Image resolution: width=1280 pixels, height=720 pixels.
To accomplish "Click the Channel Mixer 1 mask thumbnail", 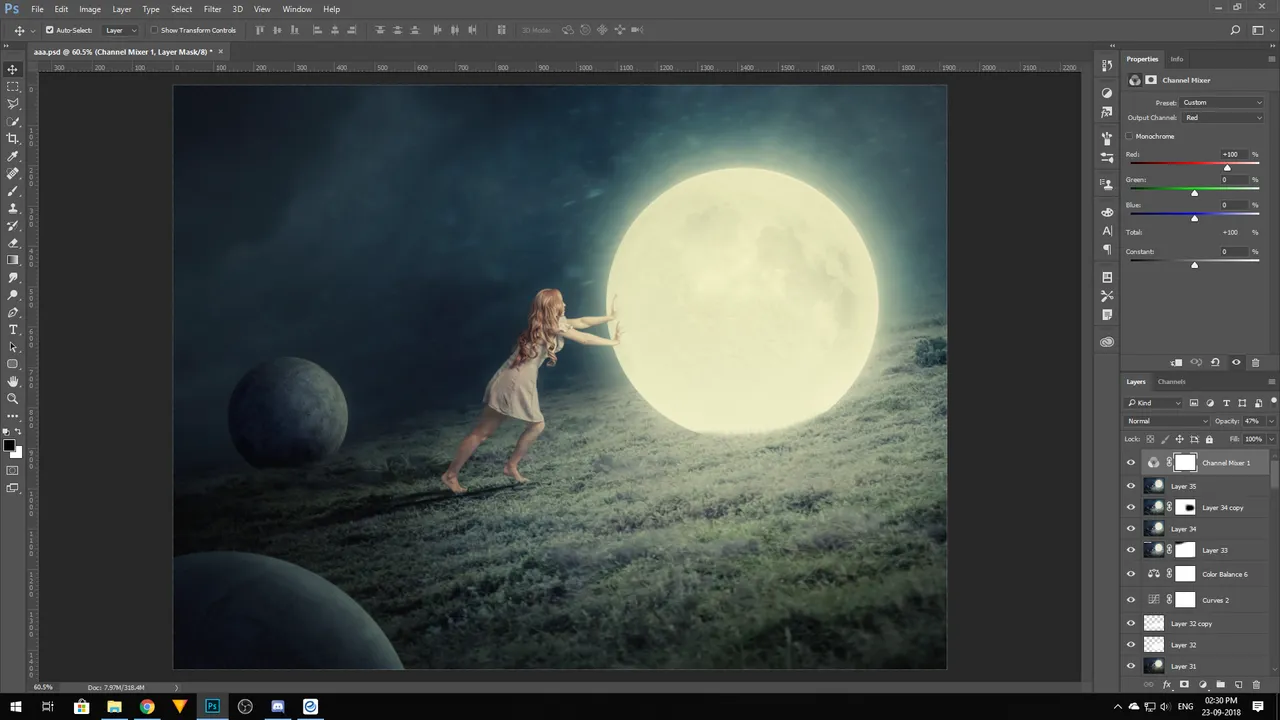I will click(x=1185, y=463).
